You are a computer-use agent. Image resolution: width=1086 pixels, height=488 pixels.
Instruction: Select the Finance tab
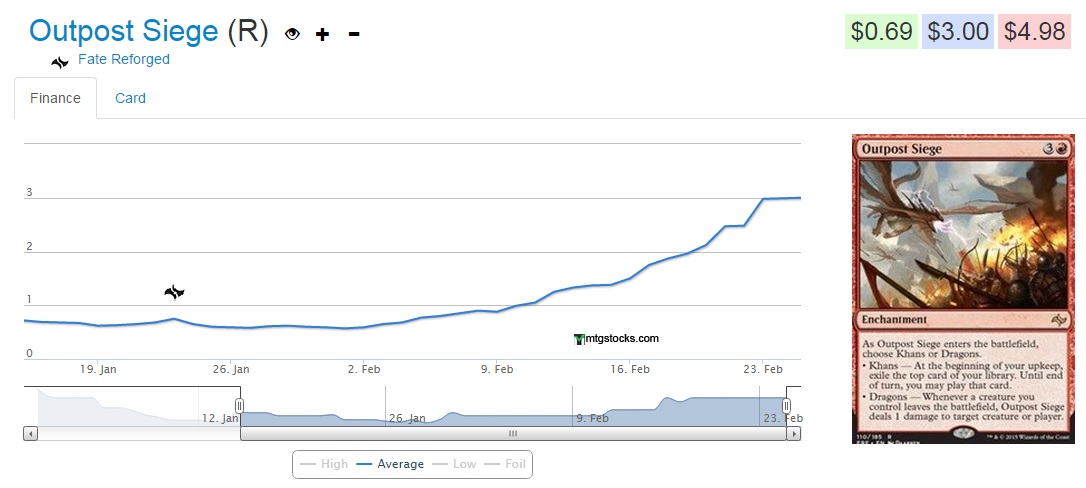[x=55, y=98]
